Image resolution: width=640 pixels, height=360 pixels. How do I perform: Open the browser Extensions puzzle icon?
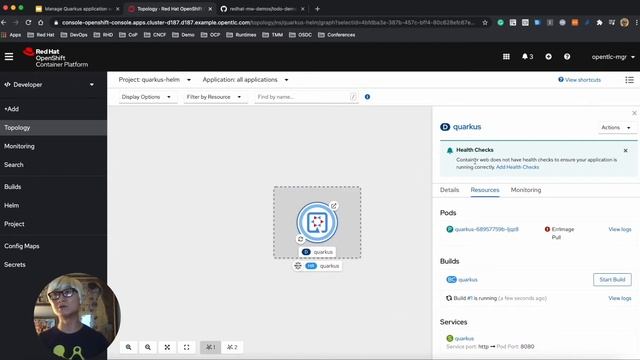(599, 22)
